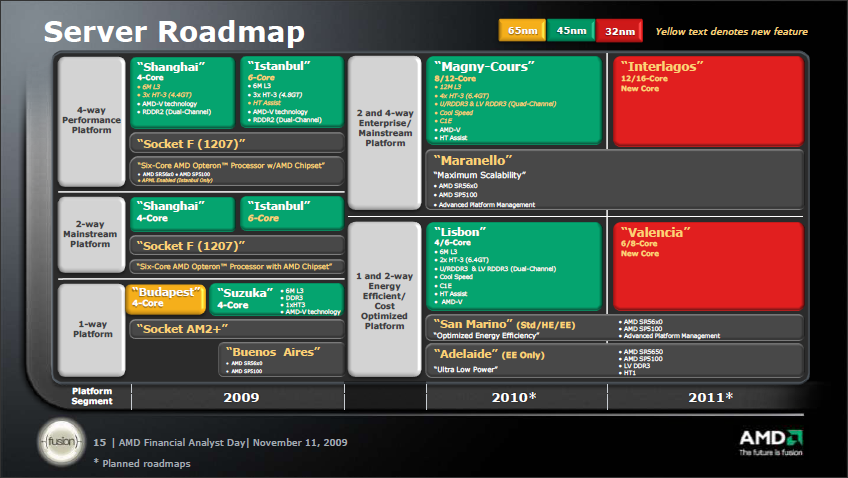The image size is (848, 478).
Task: Select the red "Valencia" 6/8-Core card
Action: click(x=708, y=267)
